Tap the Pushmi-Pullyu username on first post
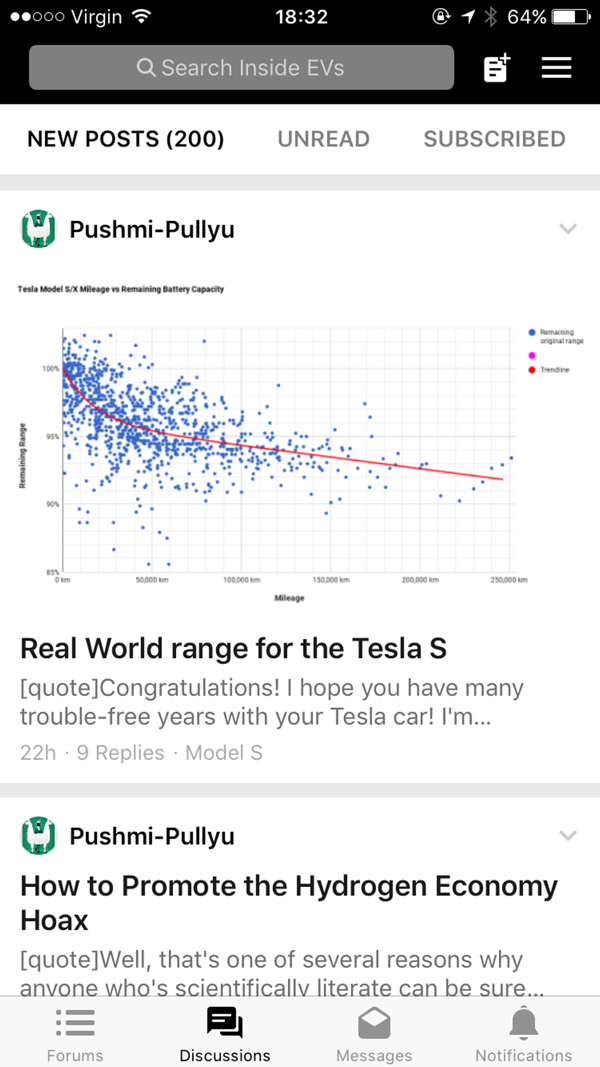600x1067 pixels. 152,230
